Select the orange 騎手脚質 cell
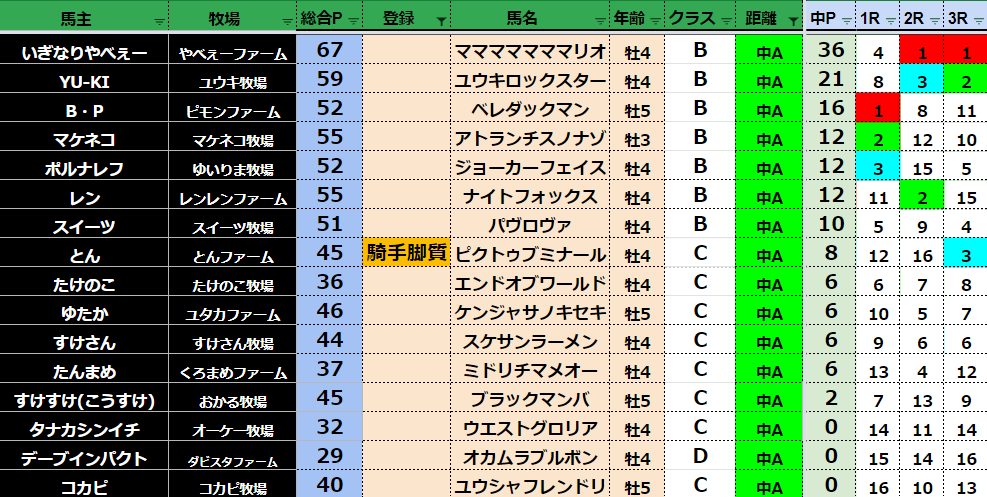Image resolution: width=987 pixels, height=497 pixels. [x=406, y=254]
